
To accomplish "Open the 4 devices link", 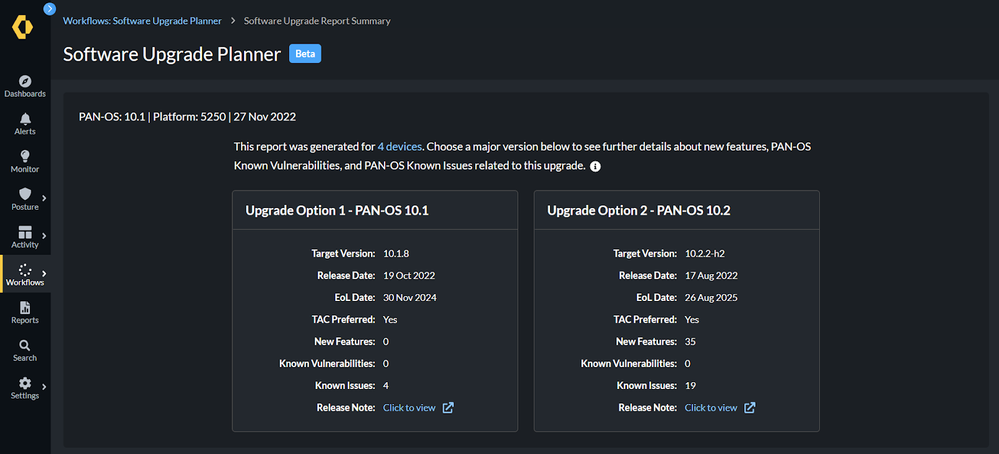I will tap(401, 147).
